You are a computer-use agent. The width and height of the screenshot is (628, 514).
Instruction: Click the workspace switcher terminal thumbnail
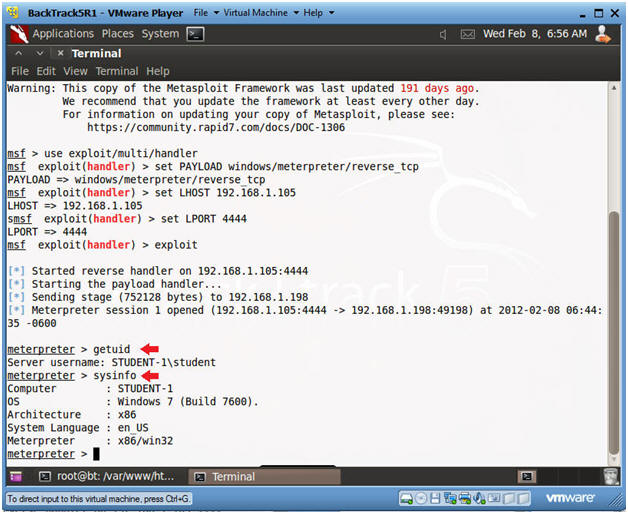pos(527,476)
